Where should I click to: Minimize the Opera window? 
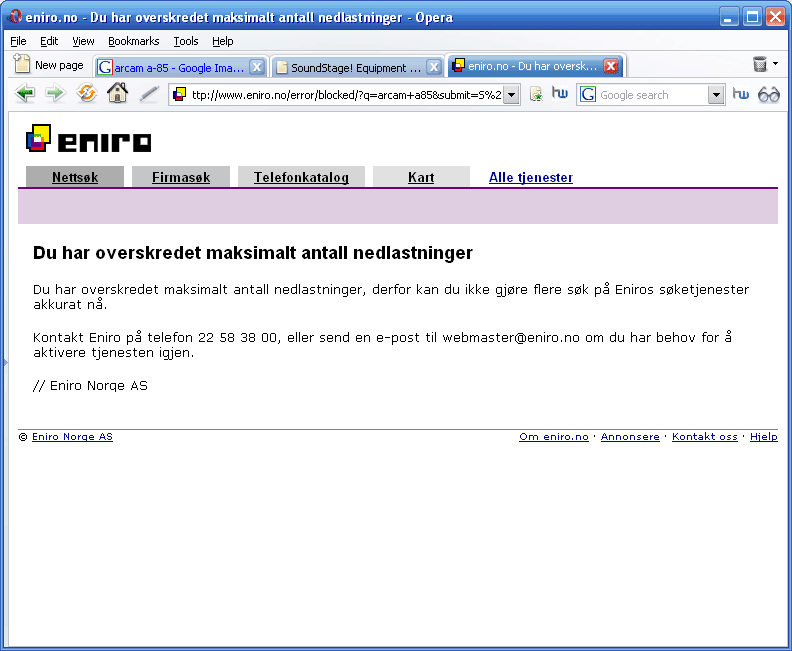coord(728,17)
